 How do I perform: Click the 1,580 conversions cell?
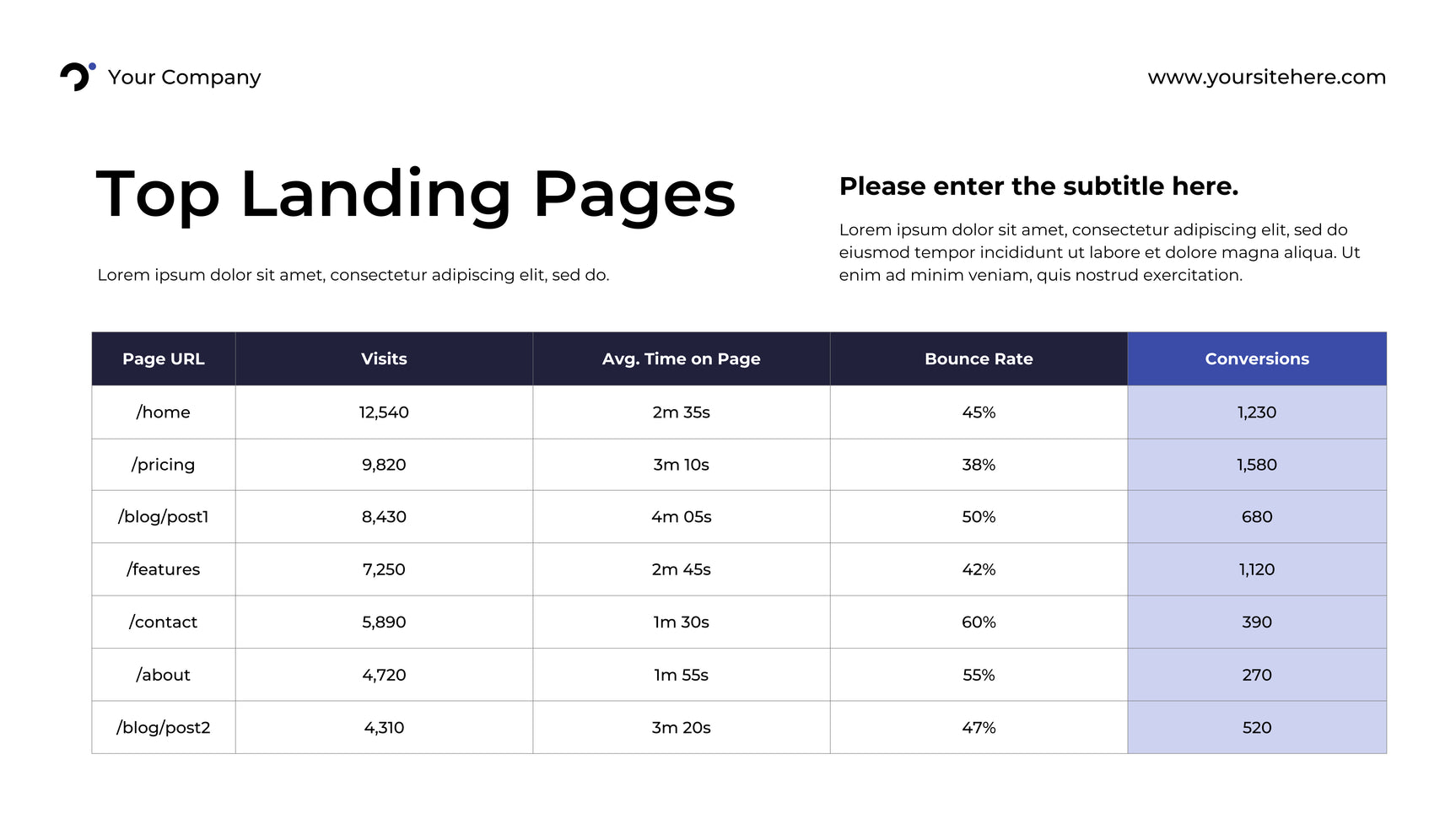click(x=1256, y=465)
